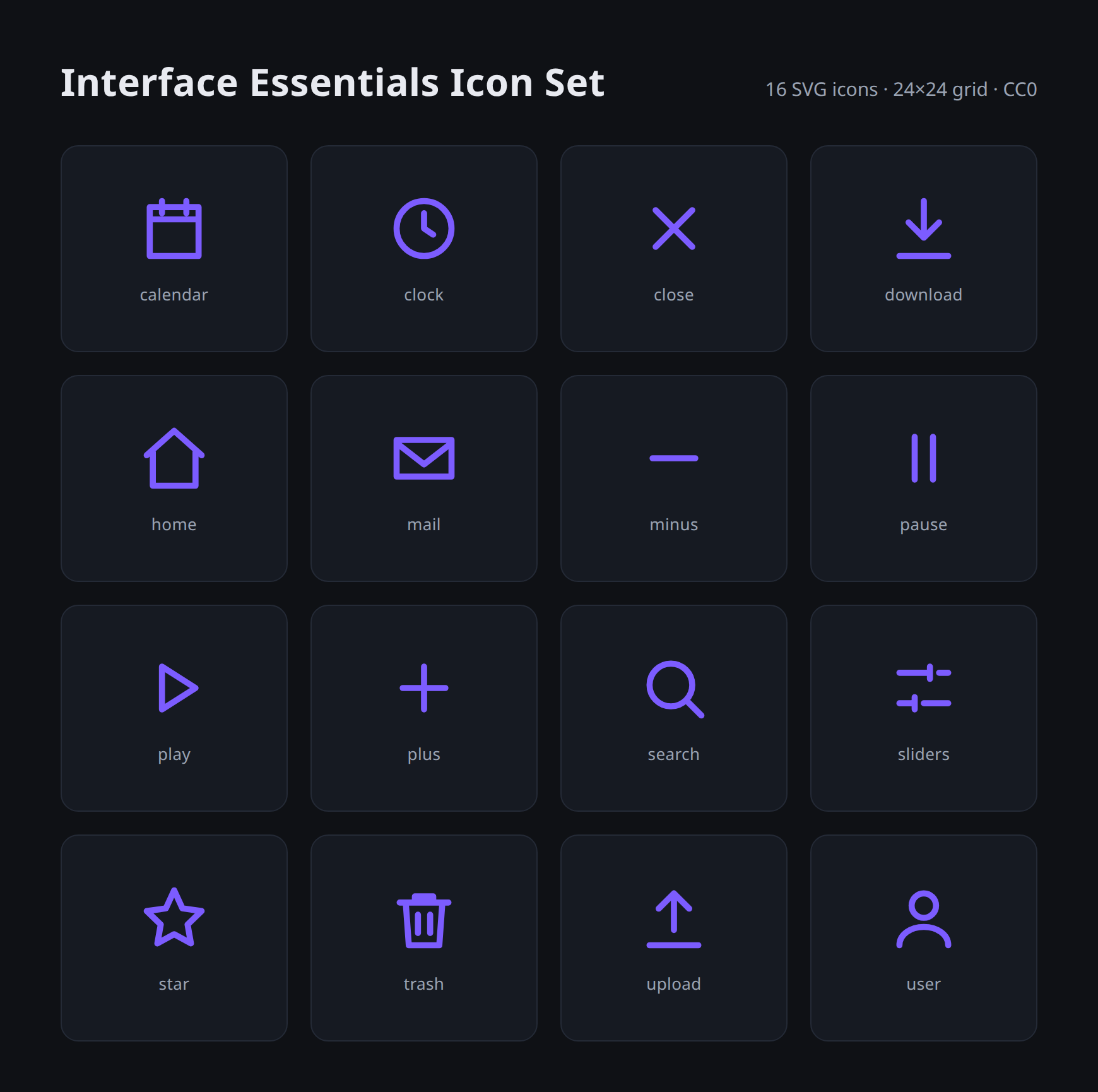The height and width of the screenshot is (1092, 1098).
Task: Click the "star" label text
Action: coord(174,985)
